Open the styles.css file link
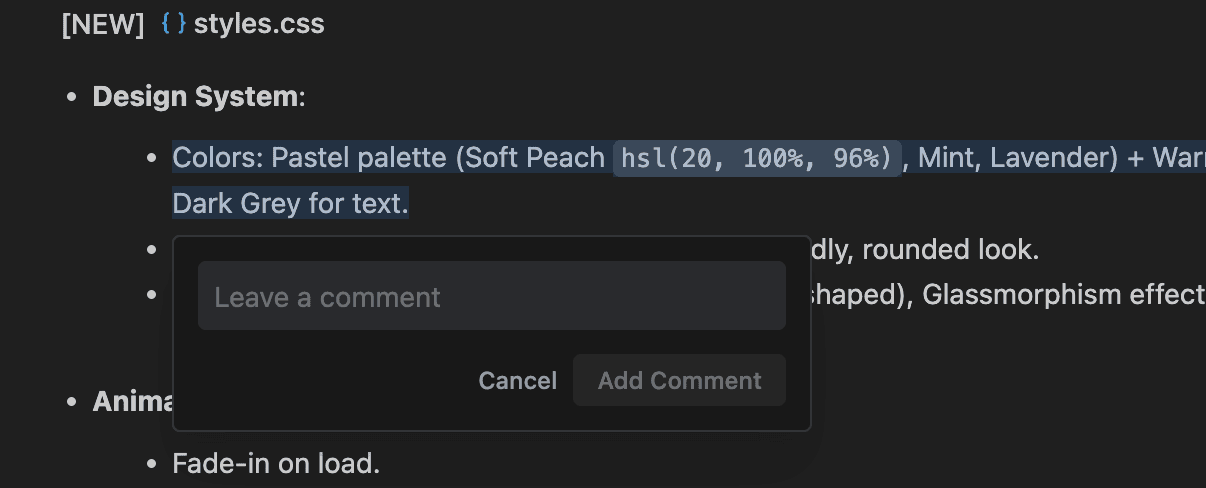This screenshot has height=488, width=1206. click(259, 25)
